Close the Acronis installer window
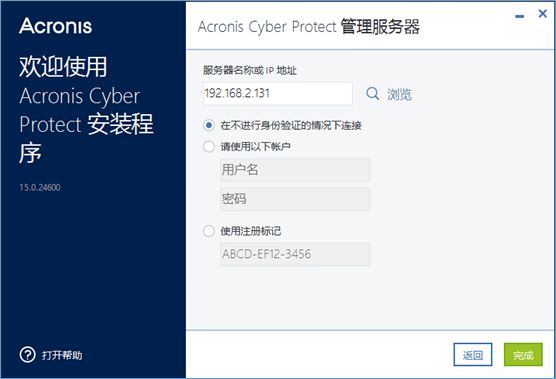 543,14
